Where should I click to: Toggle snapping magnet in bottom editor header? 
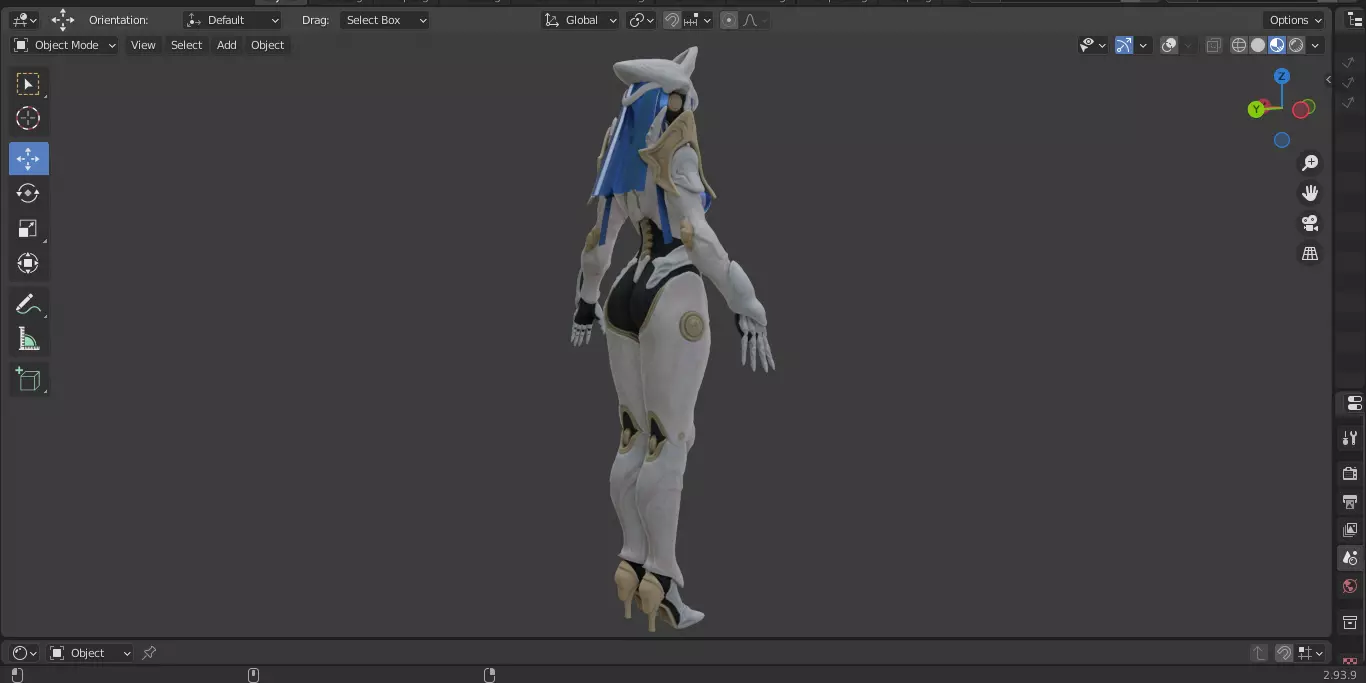click(x=1284, y=653)
